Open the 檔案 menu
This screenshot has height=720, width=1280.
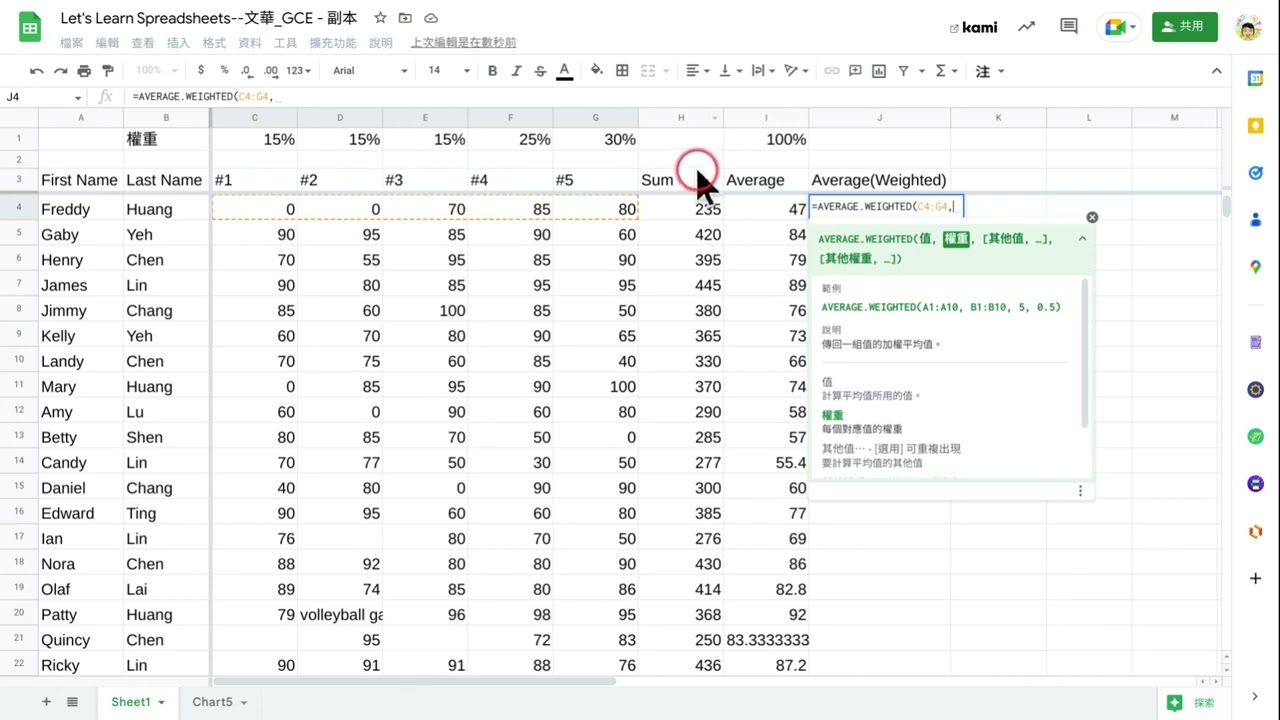coord(72,43)
